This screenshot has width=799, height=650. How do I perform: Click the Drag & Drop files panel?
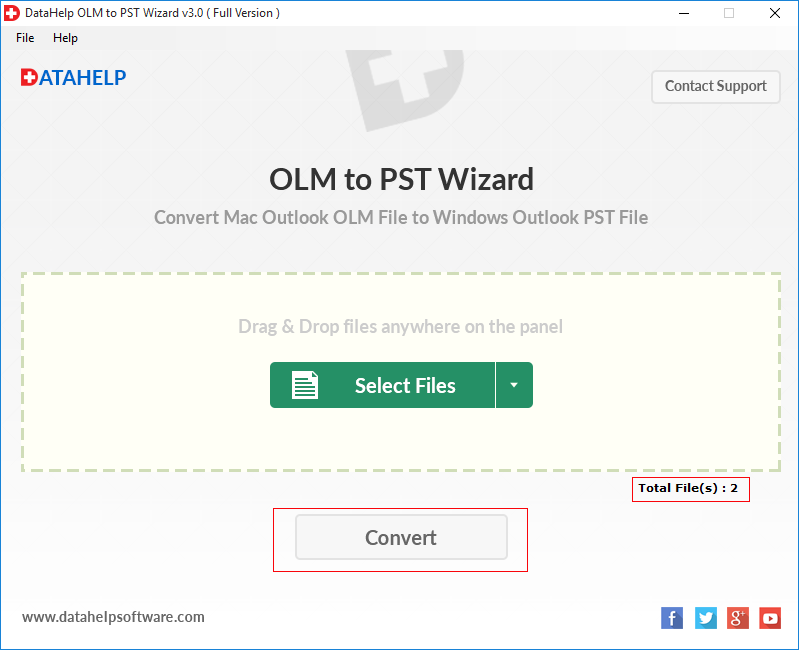[401, 372]
